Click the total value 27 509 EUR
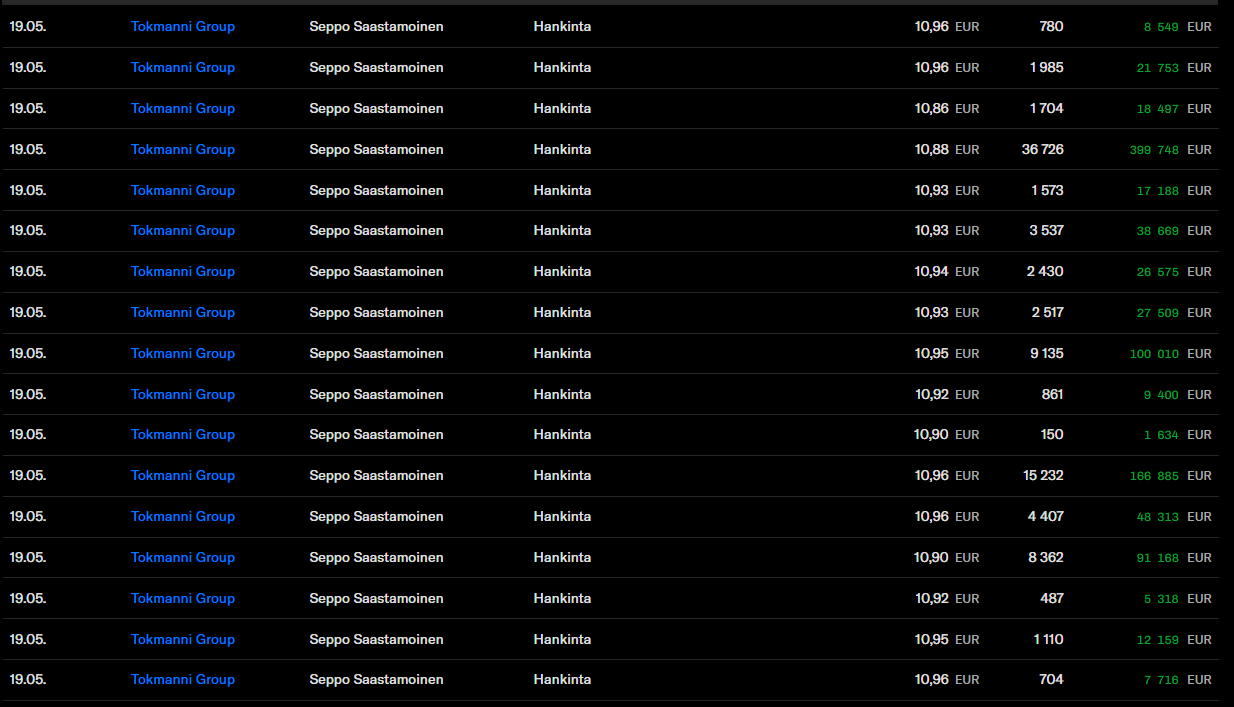This screenshot has width=1234, height=707. (x=1174, y=312)
